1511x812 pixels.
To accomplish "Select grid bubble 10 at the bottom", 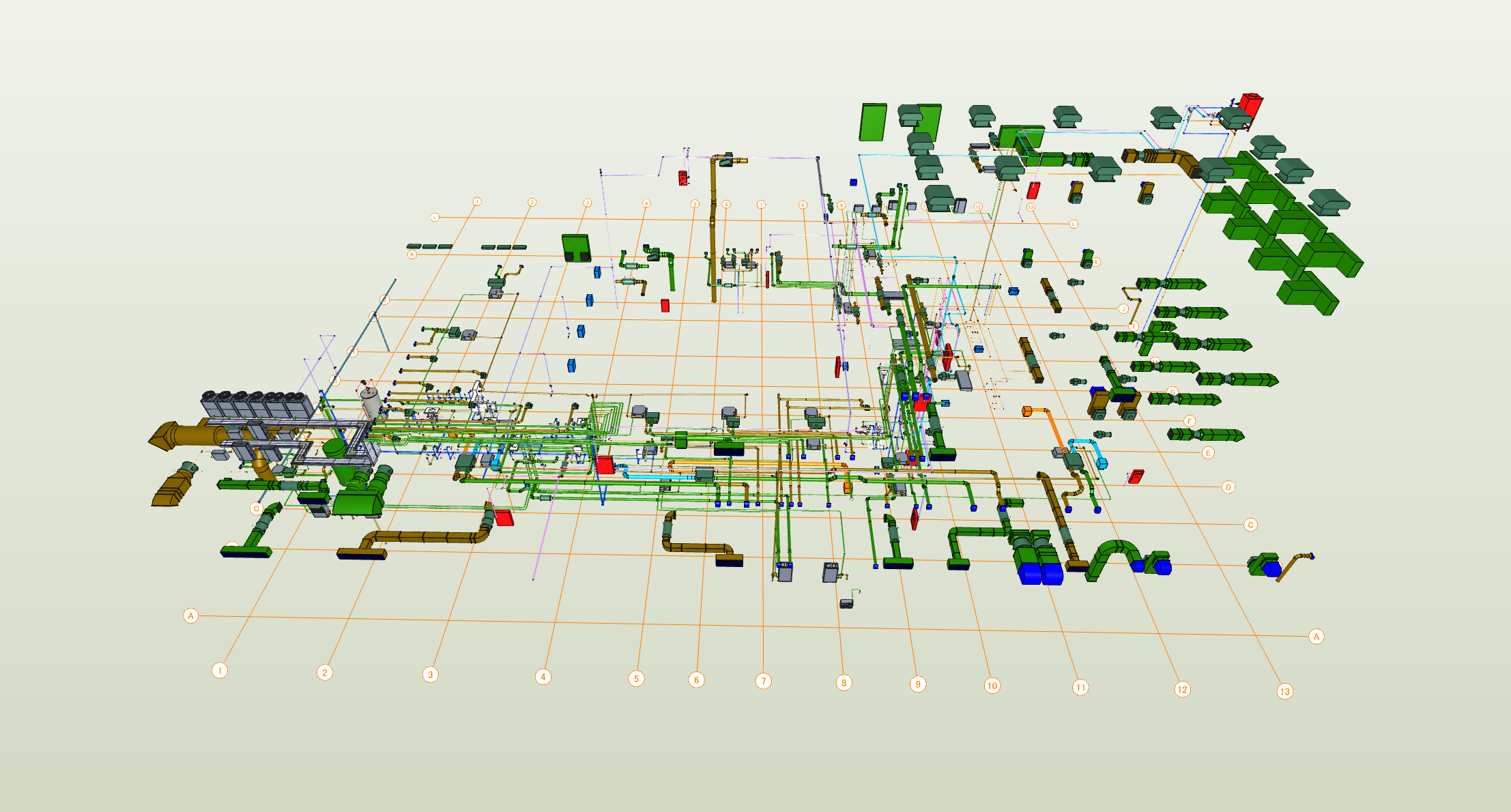I will 992,685.
